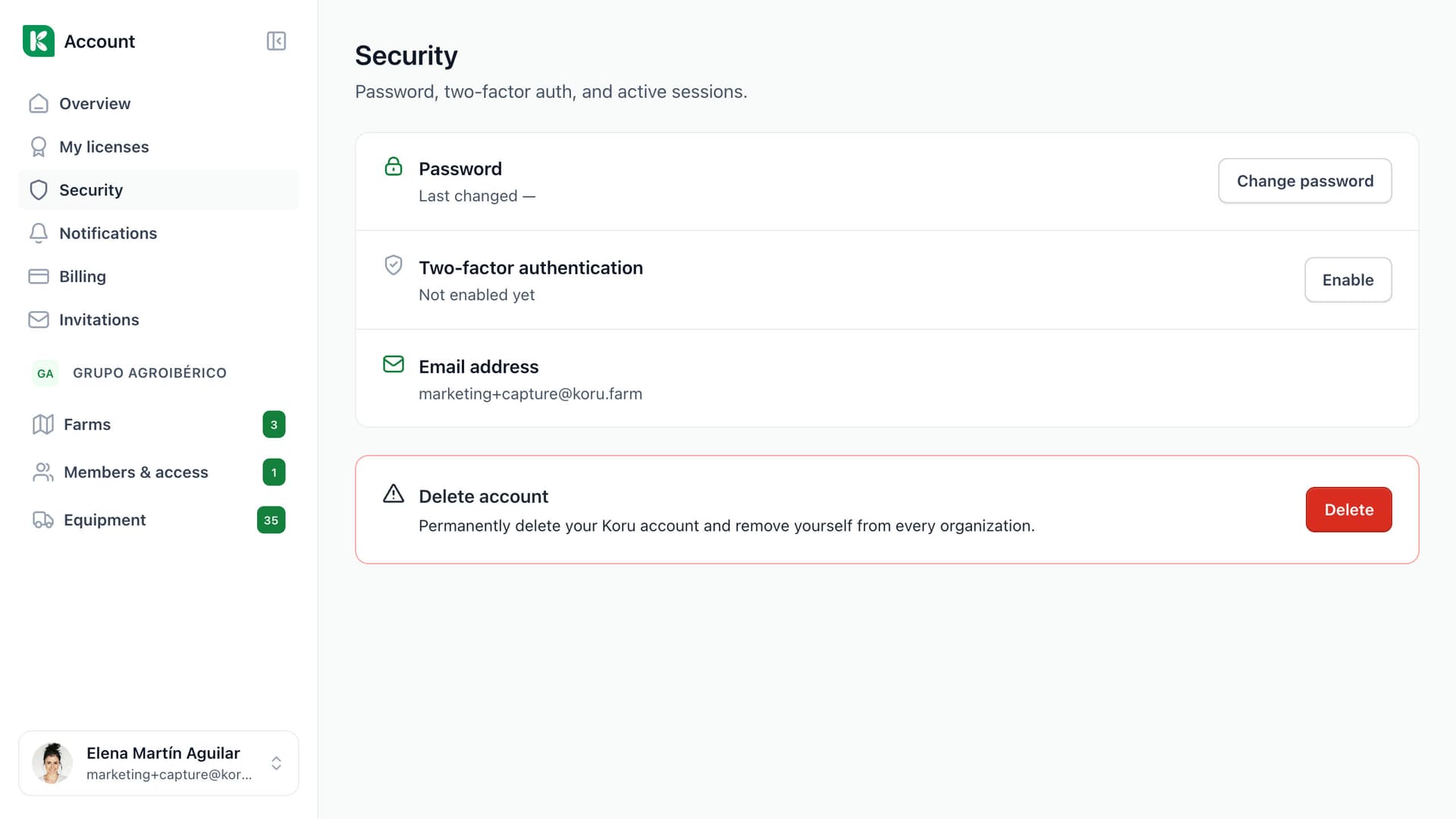This screenshot has width=1456, height=819.
Task: Click the Overview home icon
Action: click(39, 104)
